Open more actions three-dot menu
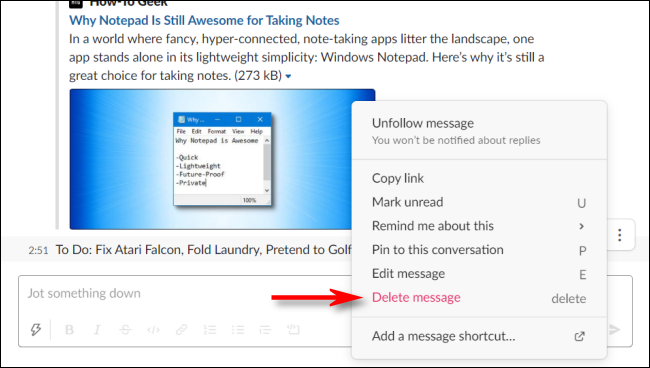This screenshot has width=650, height=368. 620,235
